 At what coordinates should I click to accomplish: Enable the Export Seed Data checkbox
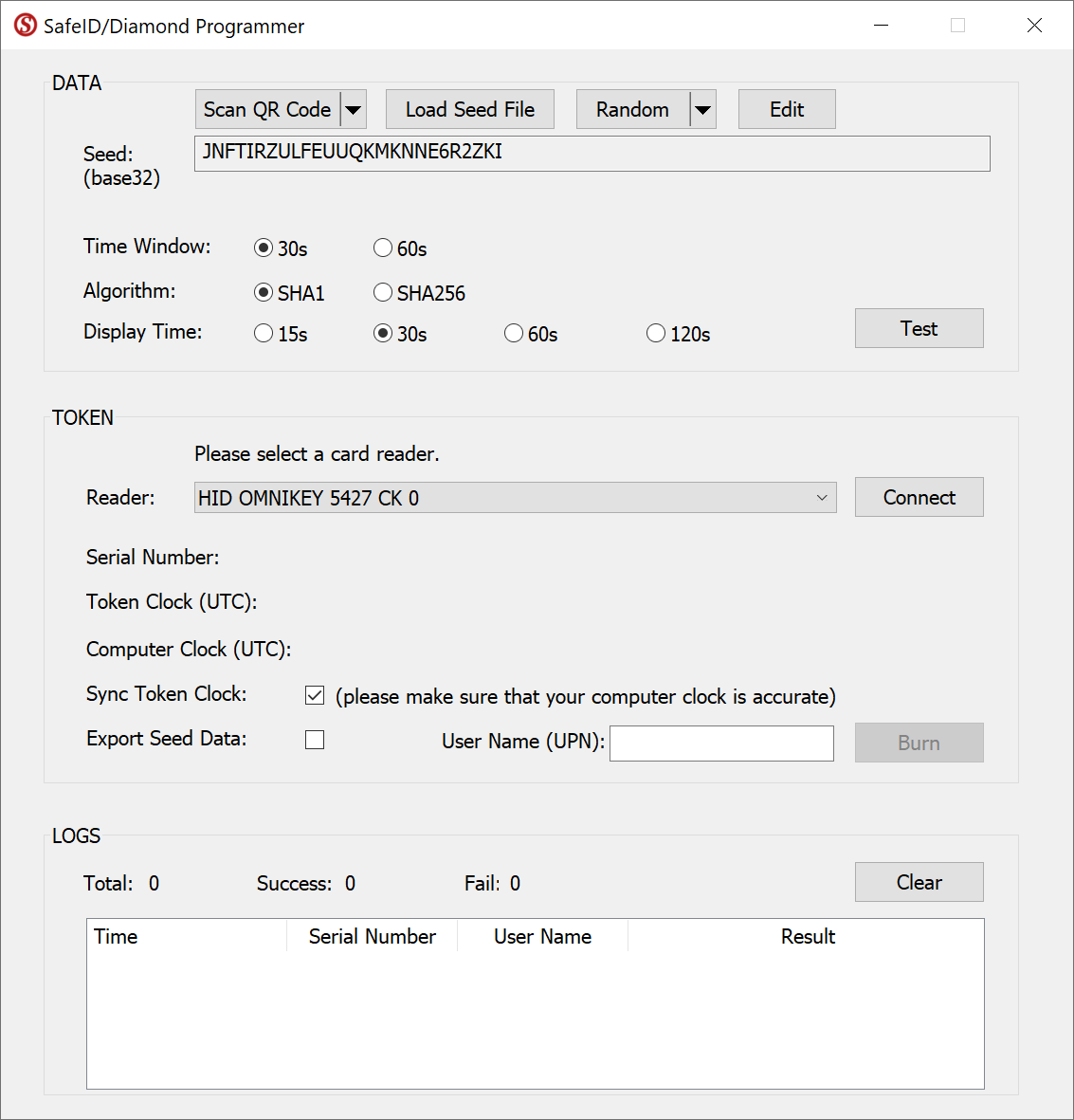coord(315,740)
